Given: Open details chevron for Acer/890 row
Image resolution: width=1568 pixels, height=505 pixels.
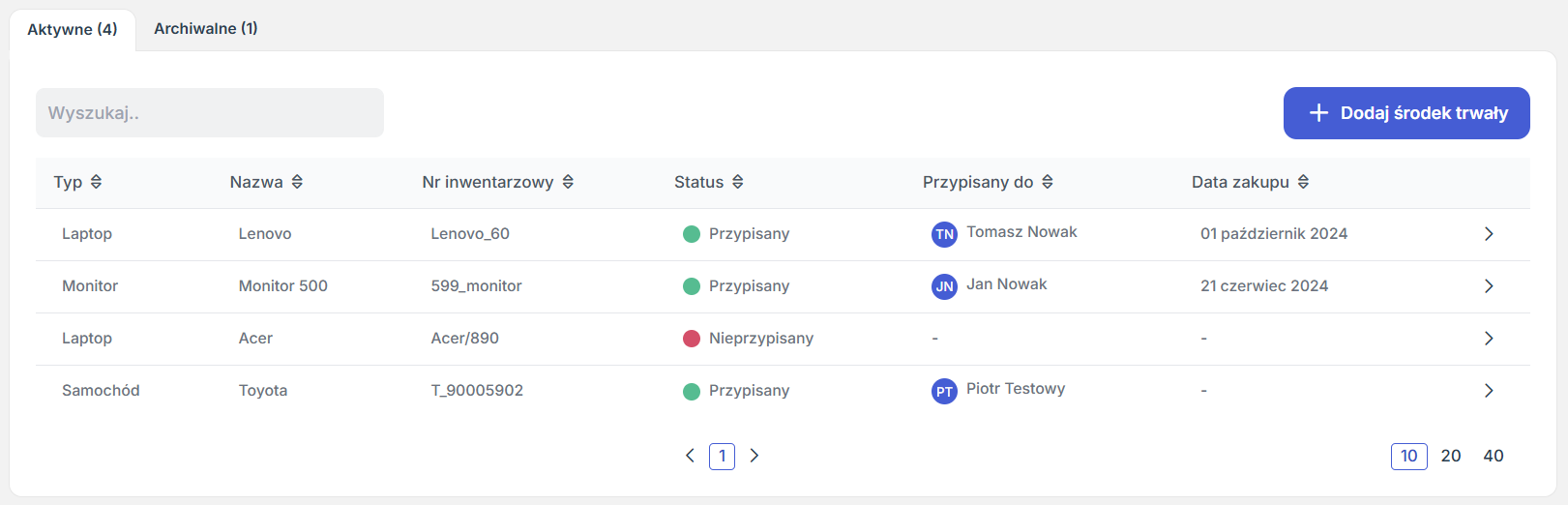Looking at the screenshot, I should pos(1489,339).
